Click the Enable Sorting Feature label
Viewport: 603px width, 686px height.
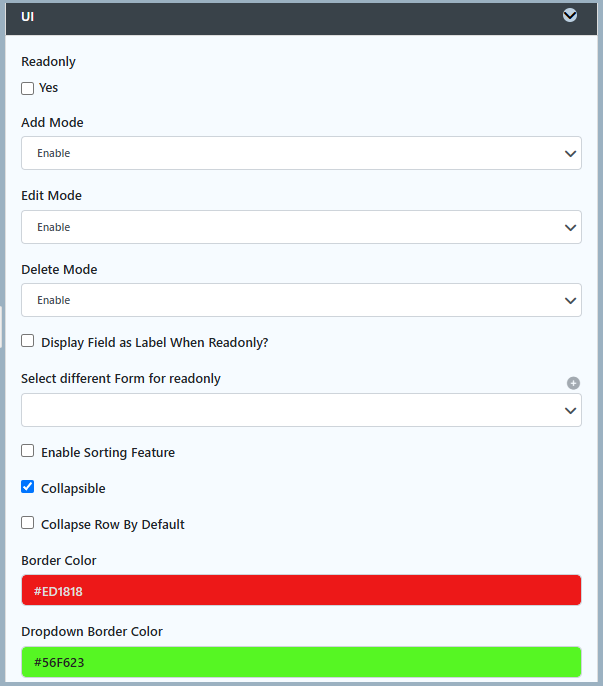click(108, 452)
